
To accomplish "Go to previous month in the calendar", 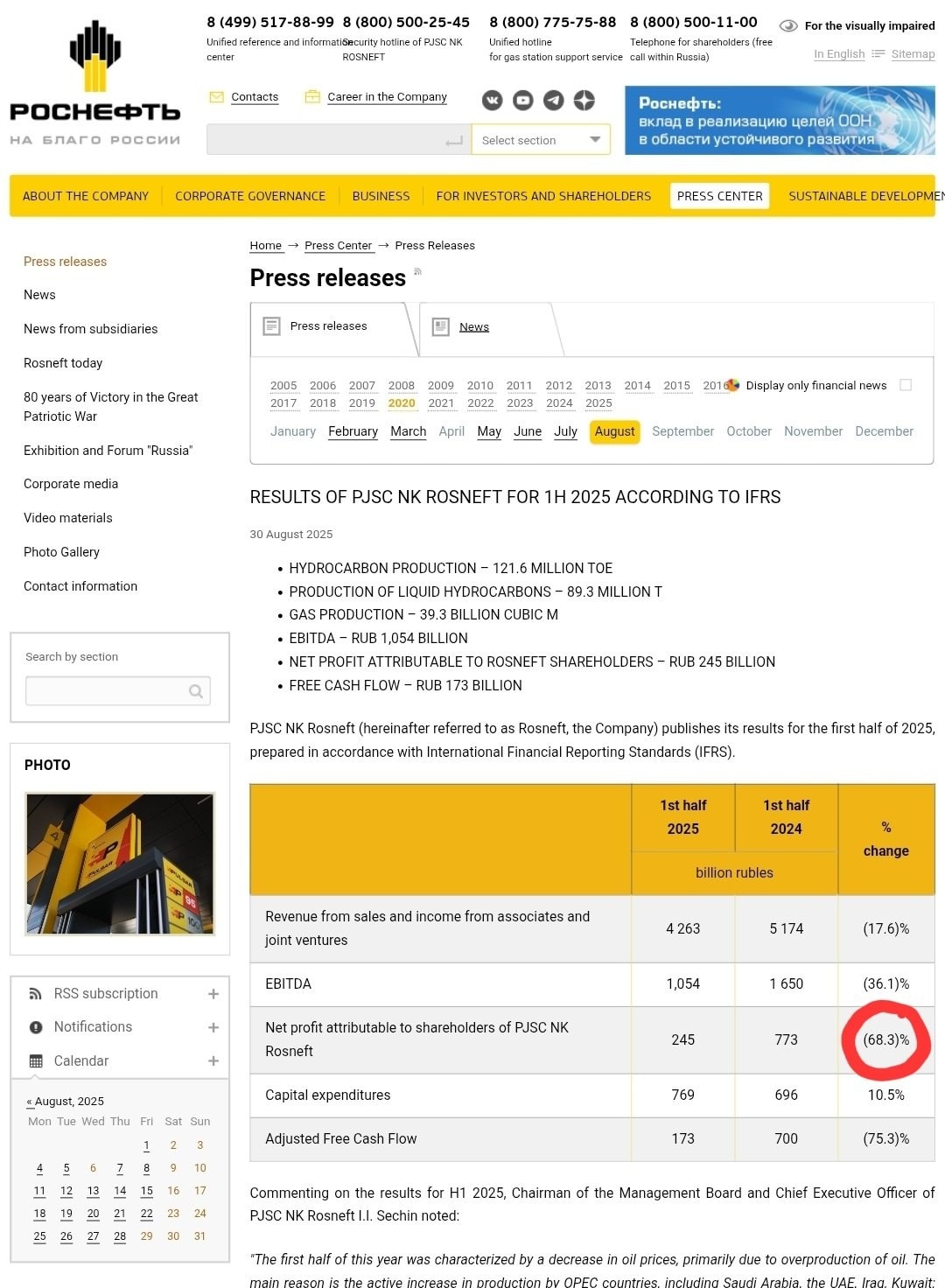I will click(x=30, y=1102).
